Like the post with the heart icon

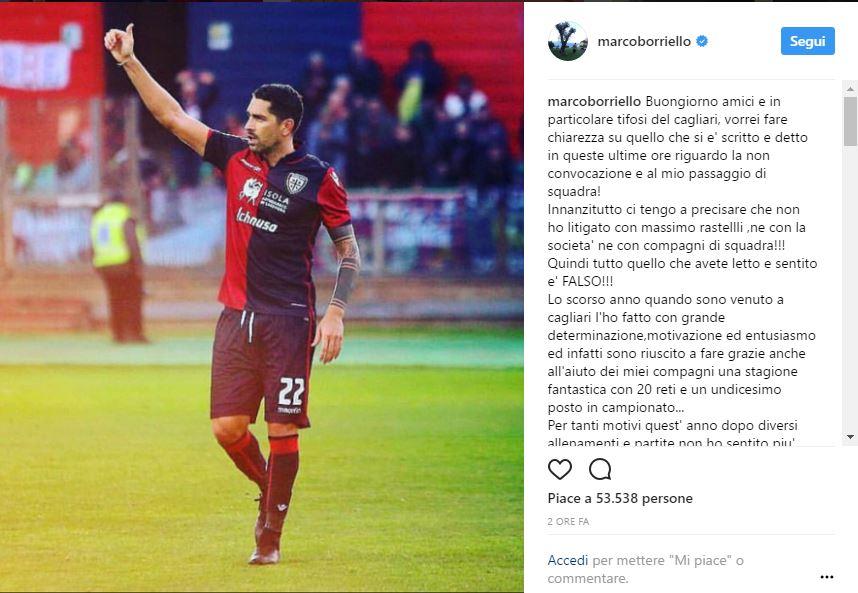point(560,469)
